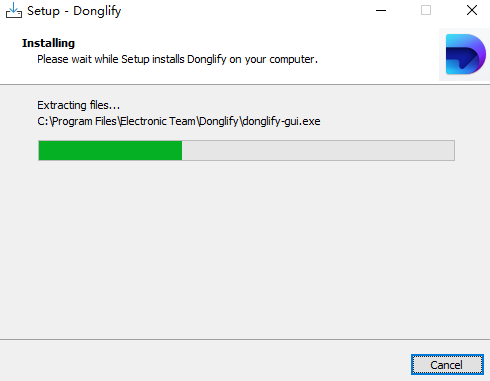
Task: Close the Donglify setup window
Action: coord(472,10)
